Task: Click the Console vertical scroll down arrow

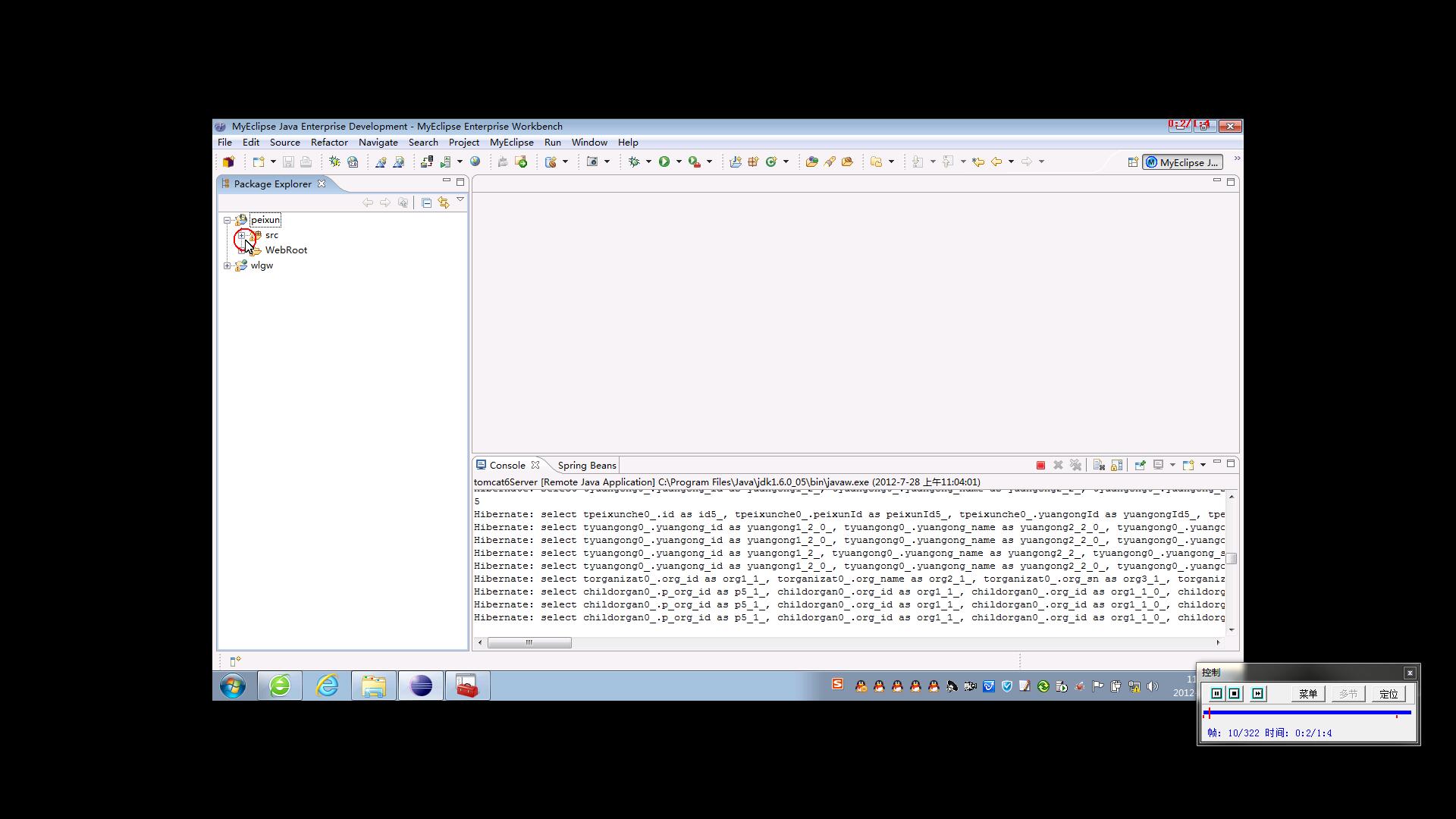Action: 1232,629
